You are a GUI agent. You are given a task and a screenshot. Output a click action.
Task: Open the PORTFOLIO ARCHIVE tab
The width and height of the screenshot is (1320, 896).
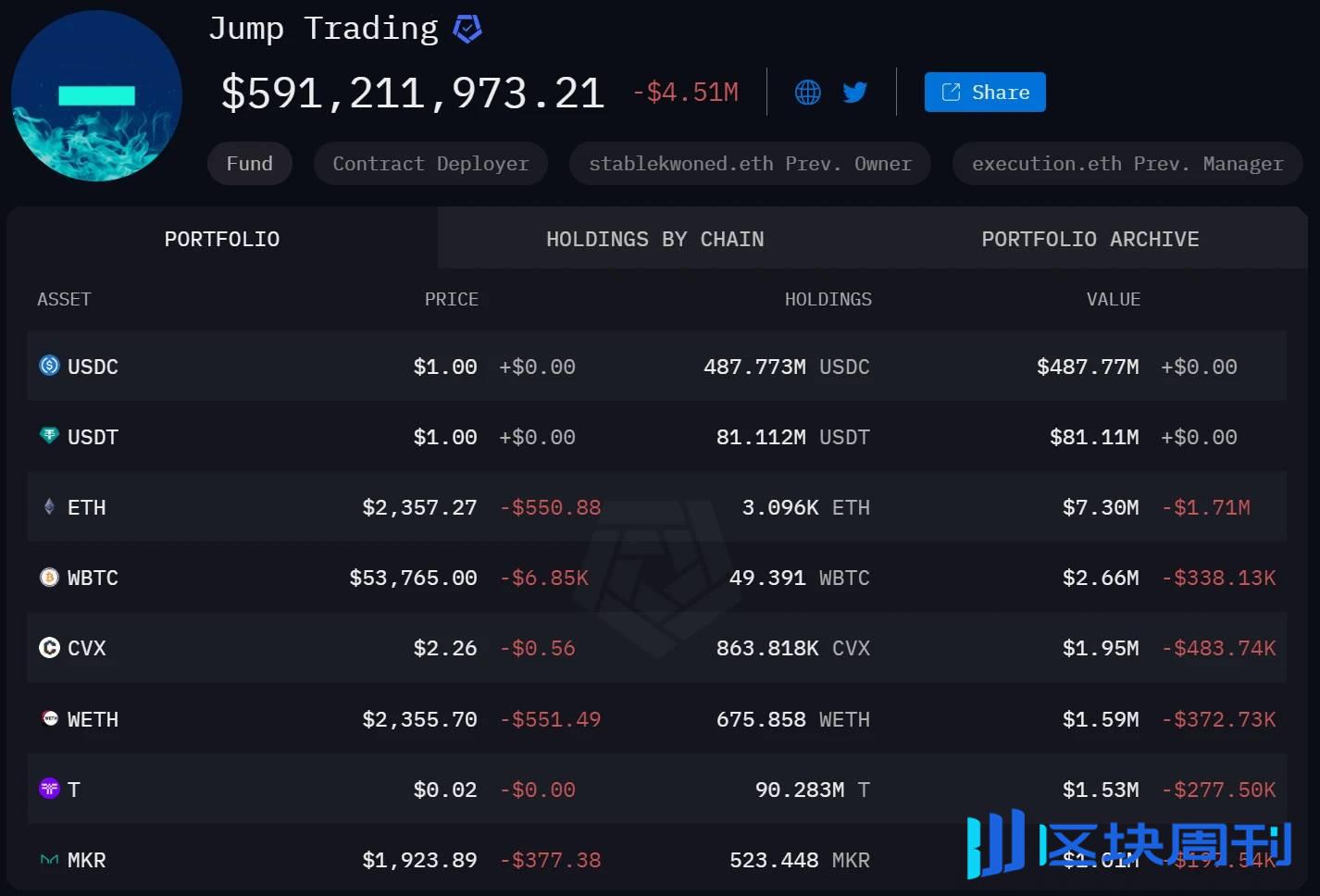click(1090, 239)
